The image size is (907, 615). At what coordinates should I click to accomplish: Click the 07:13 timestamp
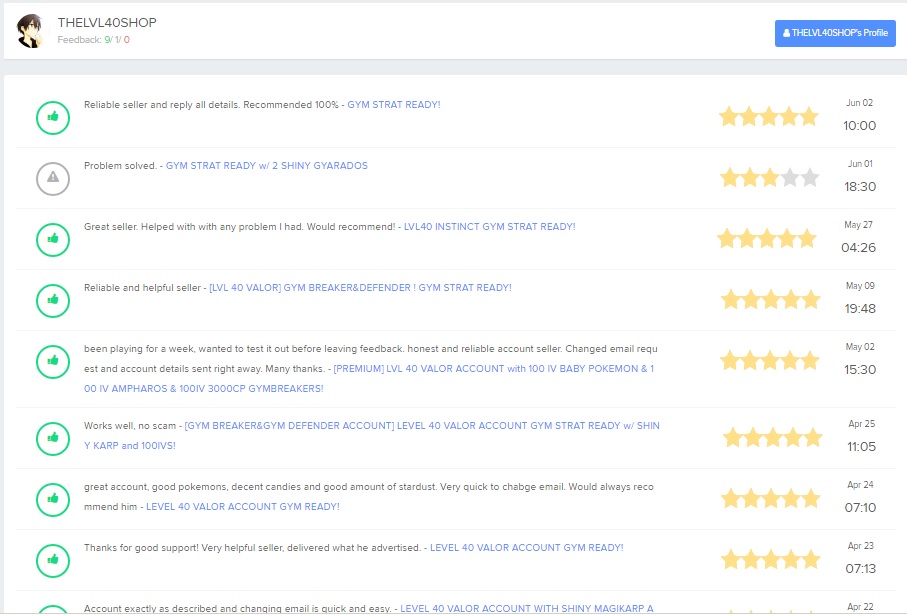[x=861, y=569]
